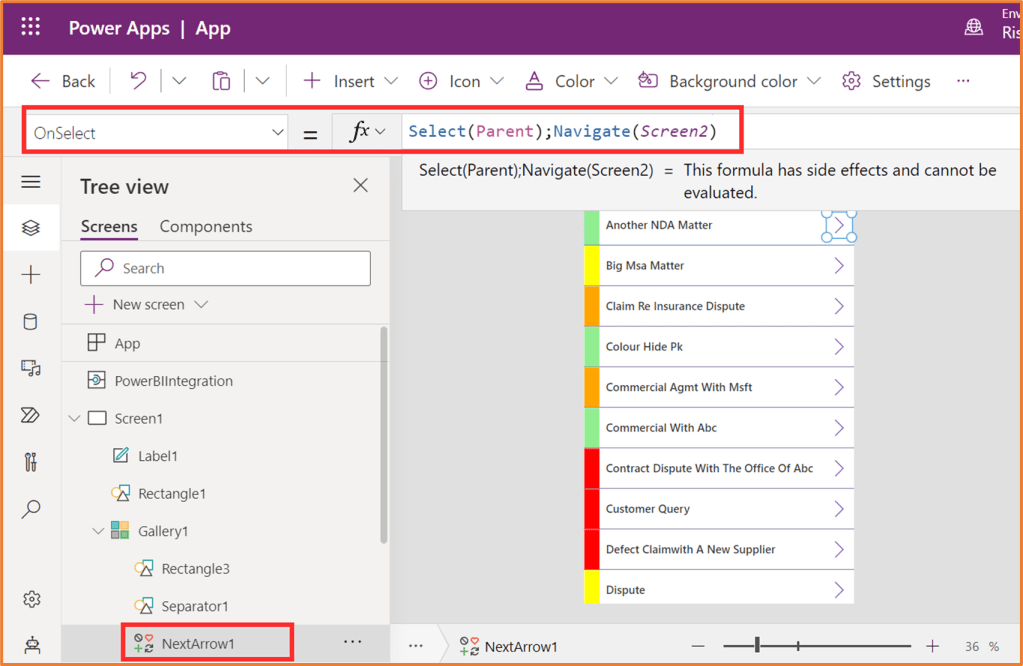This screenshot has width=1023, height=666.
Task: Click the Search icon in left sidebar
Action: 31,510
